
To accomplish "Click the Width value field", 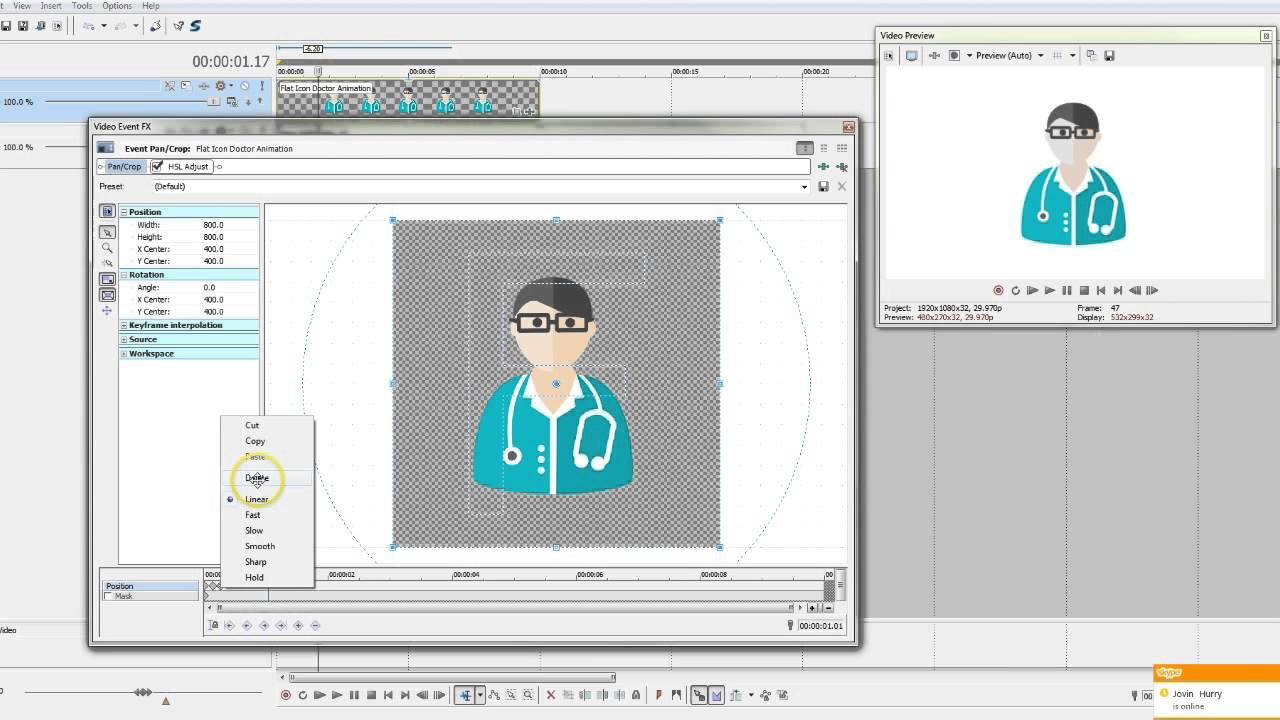I will click(214, 225).
